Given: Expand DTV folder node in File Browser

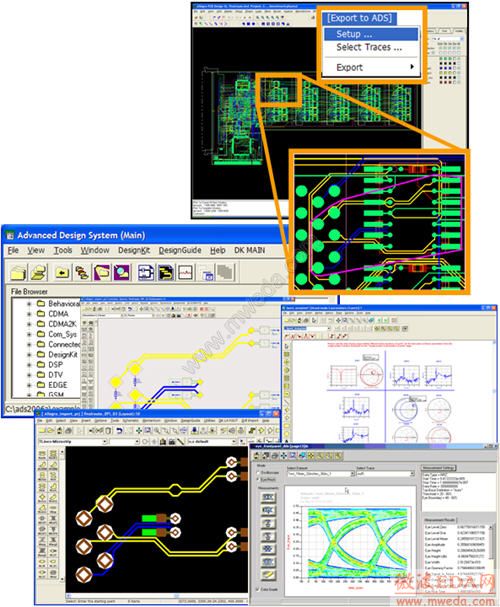Looking at the screenshot, I should [29, 375].
